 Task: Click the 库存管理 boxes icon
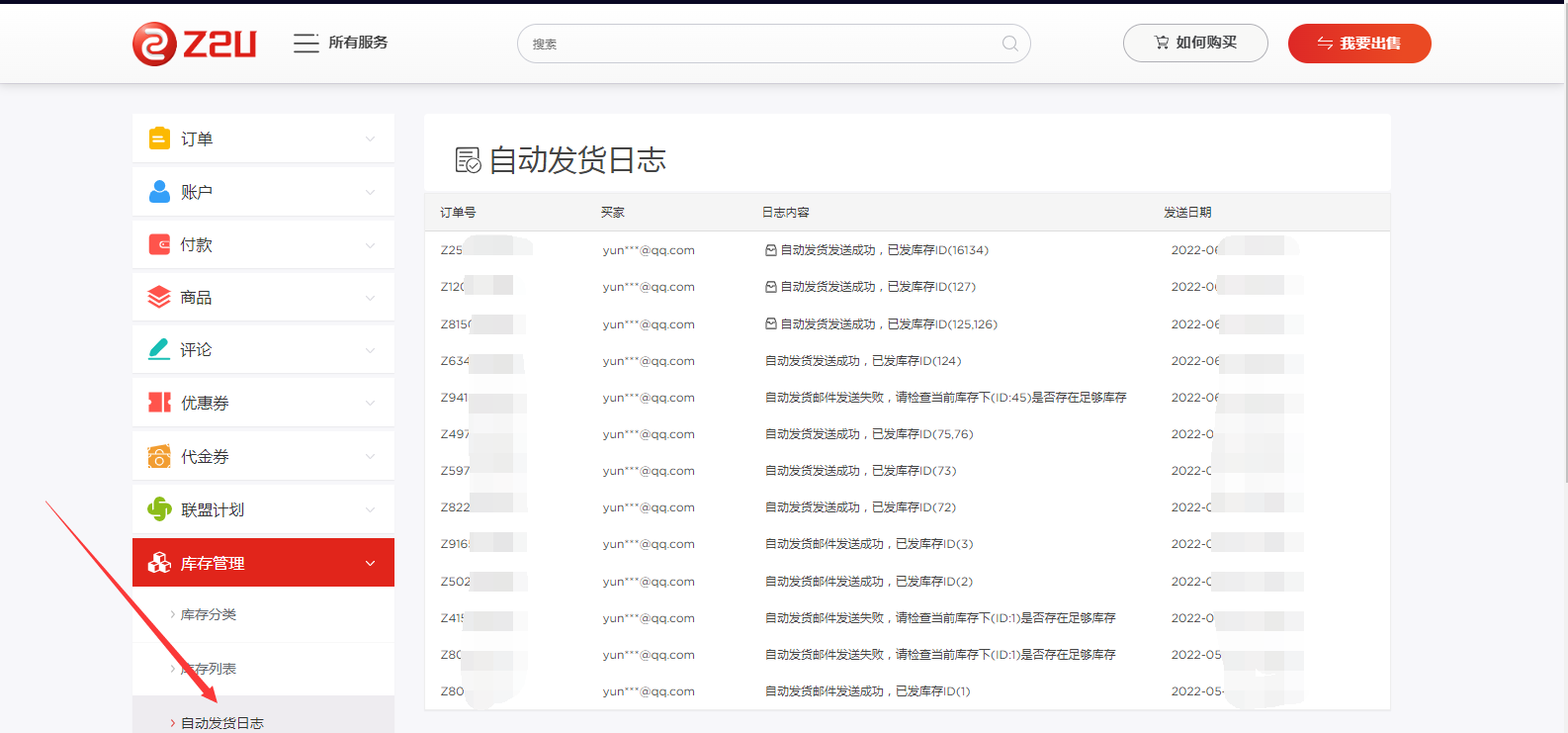point(159,563)
